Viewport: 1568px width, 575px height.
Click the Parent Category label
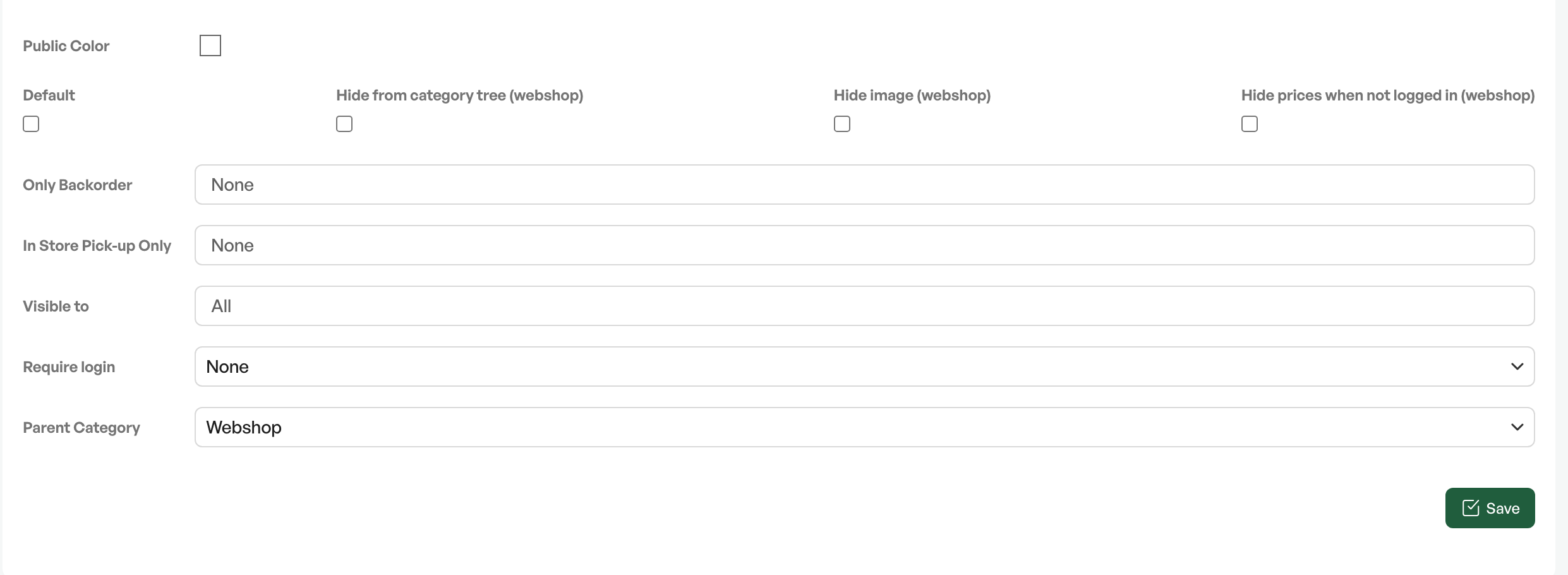tap(81, 428)
